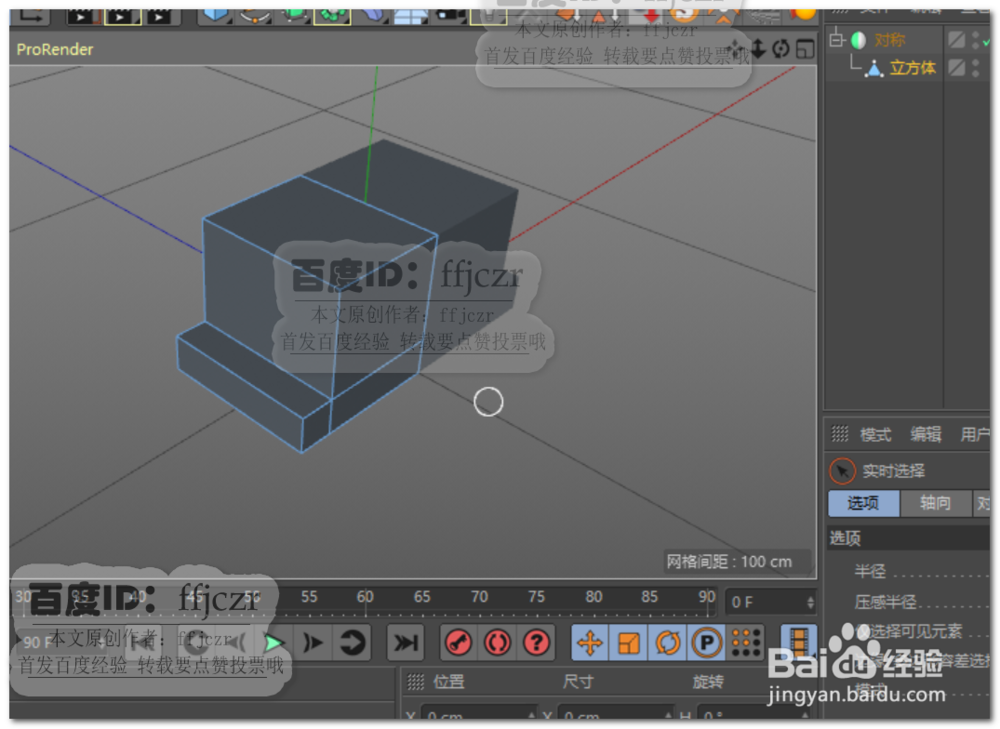Open the ProRender viewport menu
This screenshot has width=1000, height=729.
(55, 49)
